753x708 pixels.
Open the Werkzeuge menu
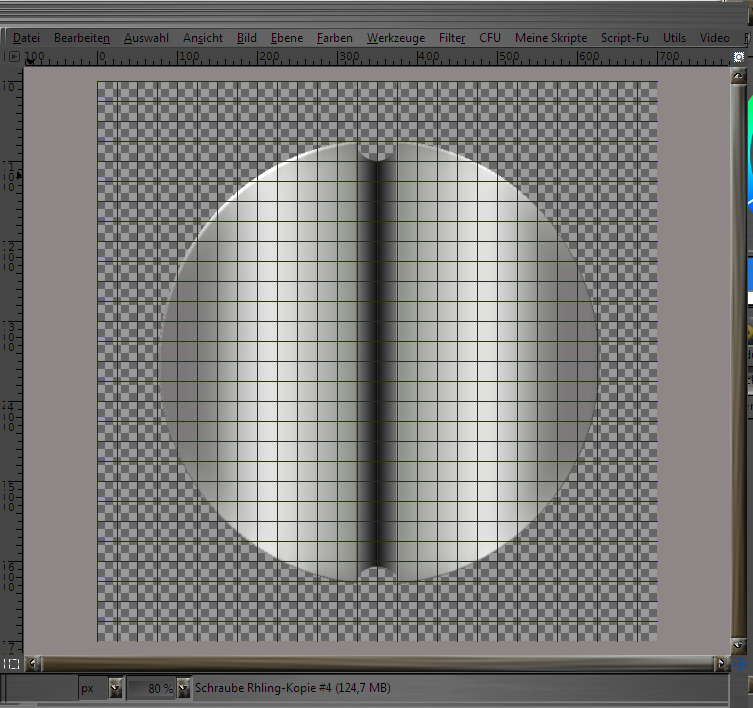point(395,38)
